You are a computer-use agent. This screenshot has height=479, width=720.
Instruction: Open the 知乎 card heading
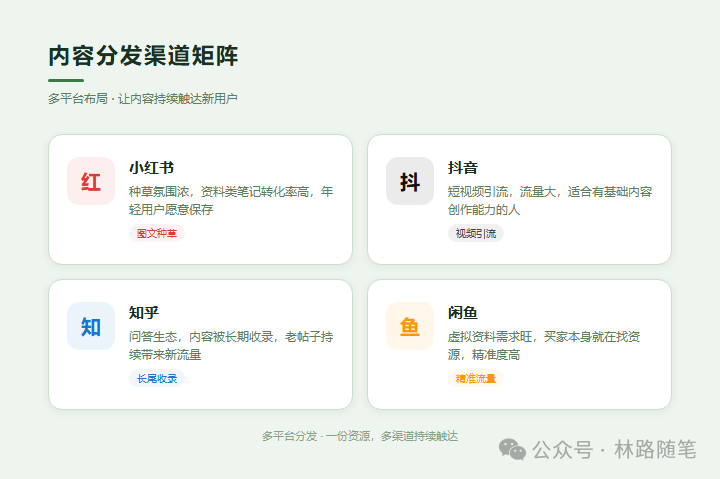point(144,313)
